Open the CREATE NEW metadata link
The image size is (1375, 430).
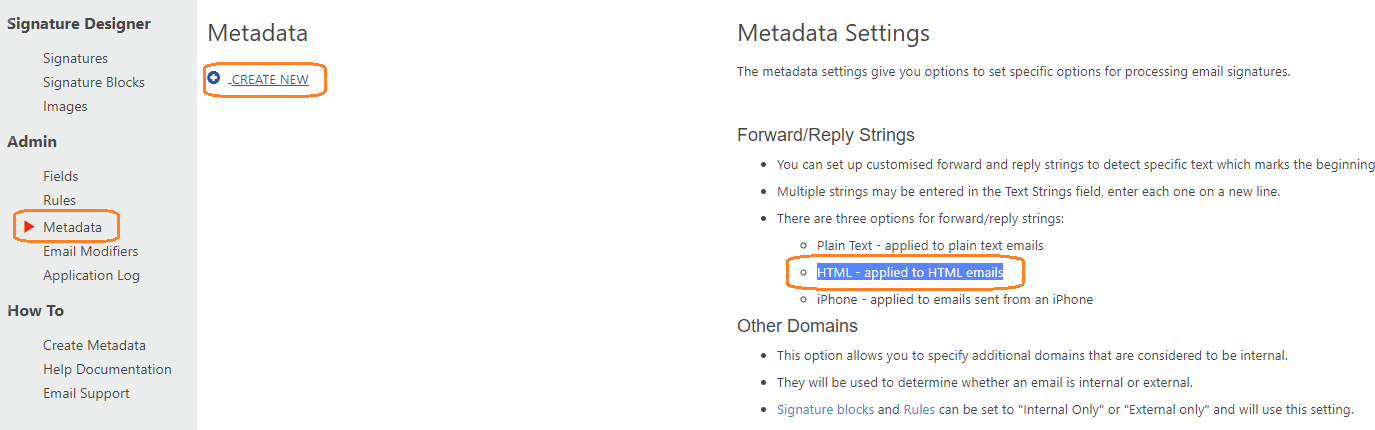270,80
